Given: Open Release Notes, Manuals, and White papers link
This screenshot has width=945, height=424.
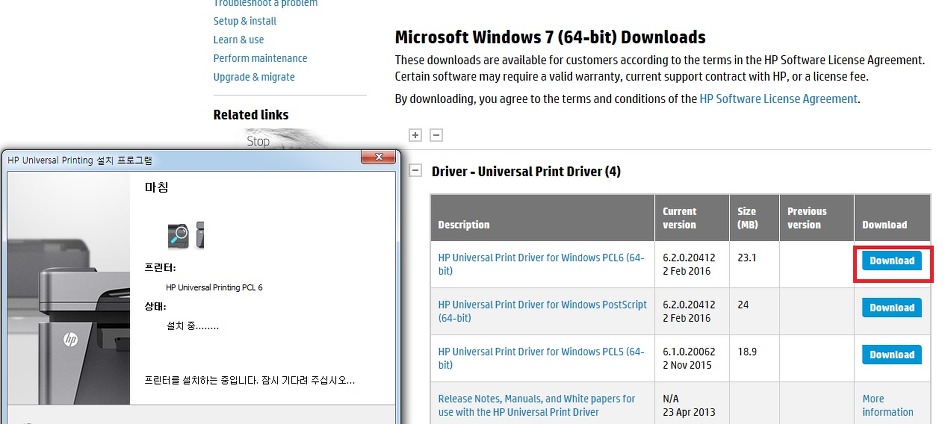Looking at the screenshot, I should pos(536,405).
